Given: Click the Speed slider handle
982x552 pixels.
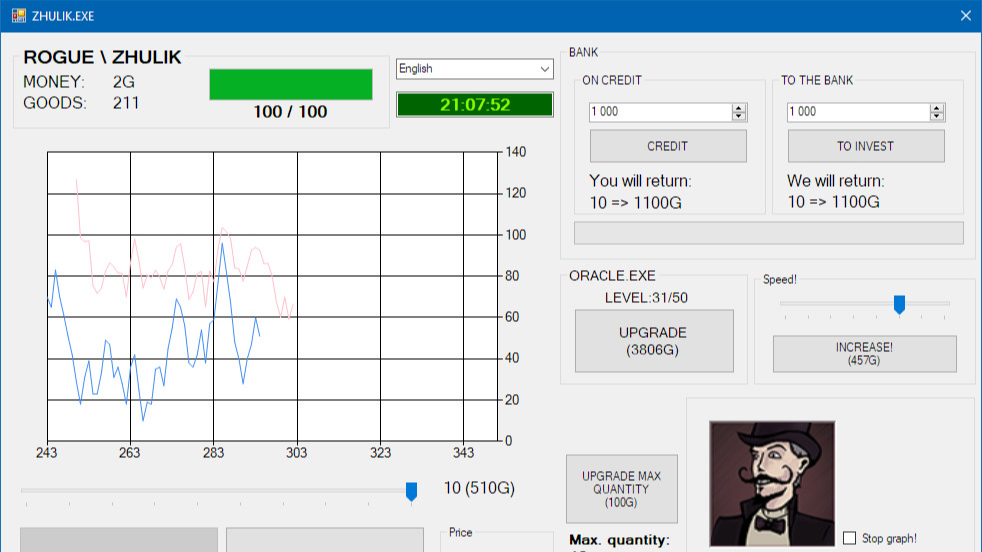Looking at the screenshot, I should pos(899,304).
